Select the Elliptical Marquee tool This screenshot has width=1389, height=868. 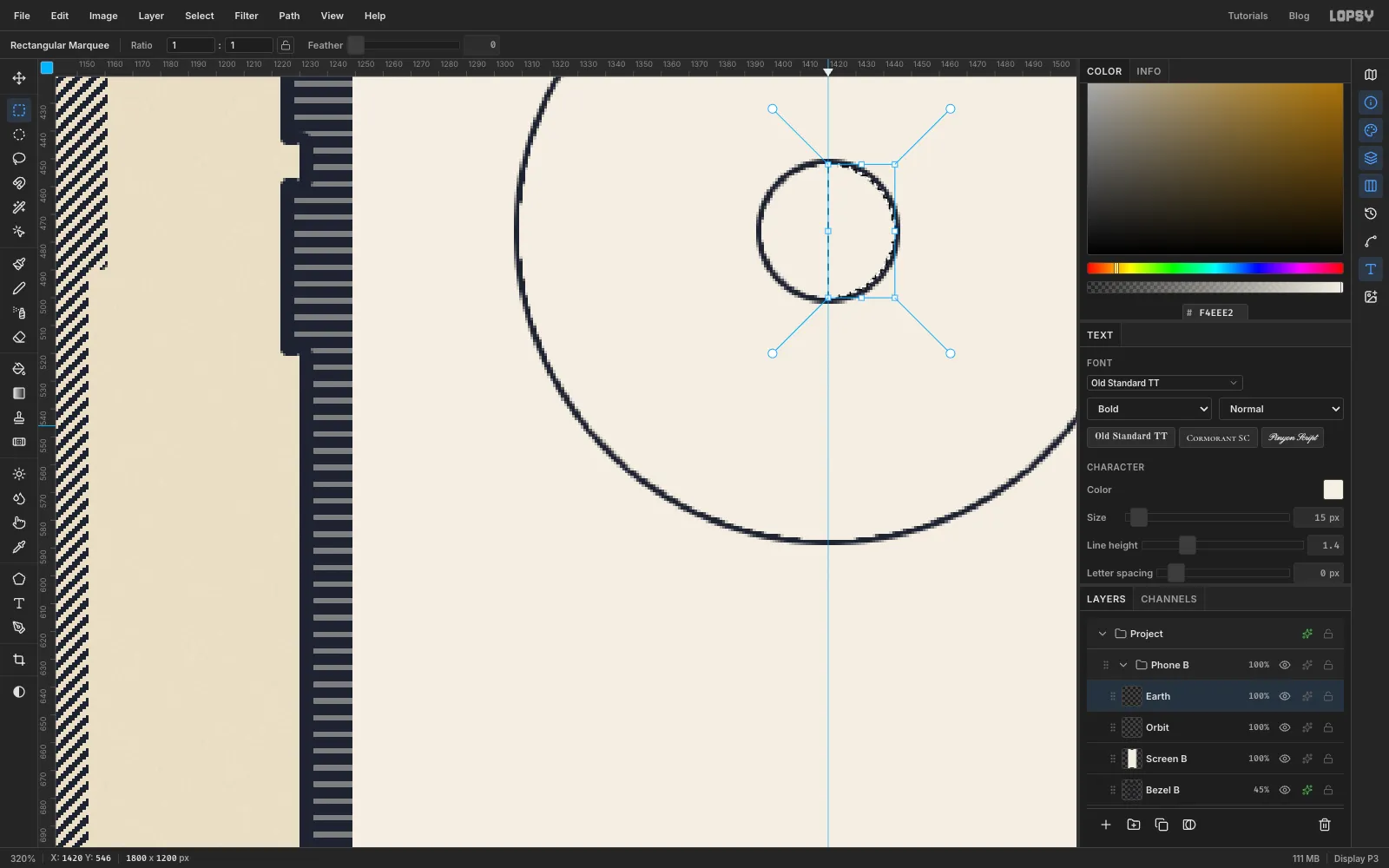pos(19,135)
